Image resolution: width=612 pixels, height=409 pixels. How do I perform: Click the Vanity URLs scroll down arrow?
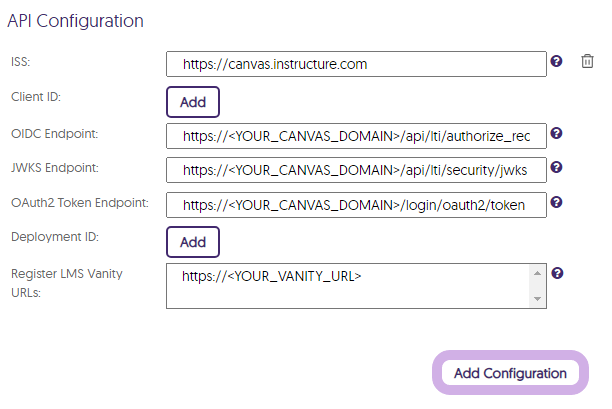[x=537, y=299]
